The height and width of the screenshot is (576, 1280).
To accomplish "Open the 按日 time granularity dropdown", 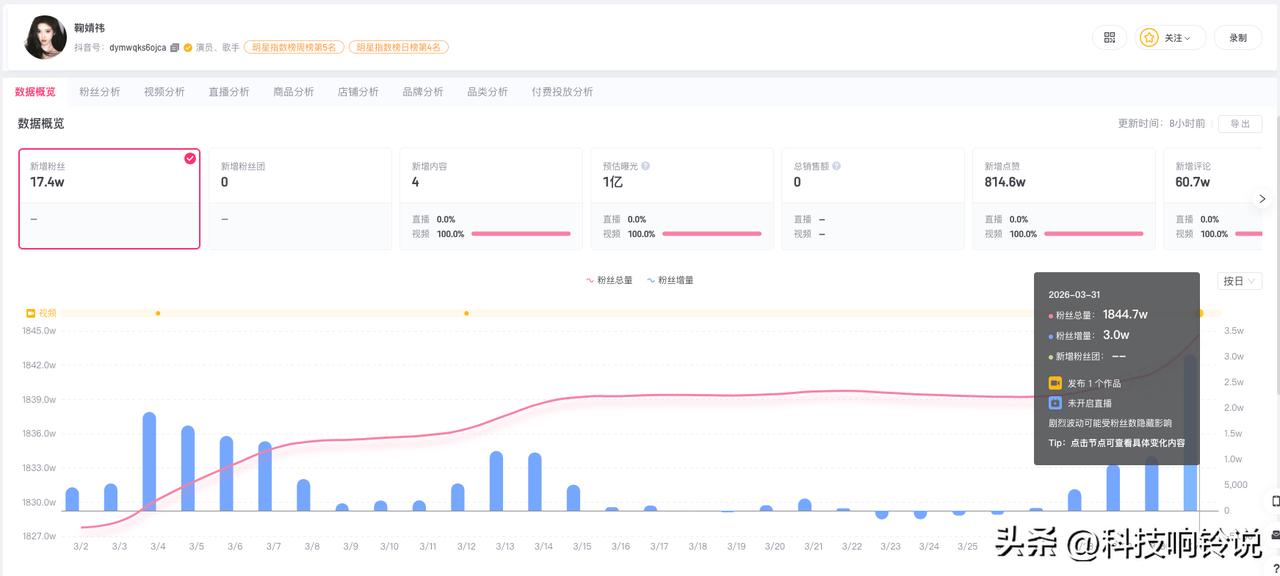I will [x=1239, y=281].
